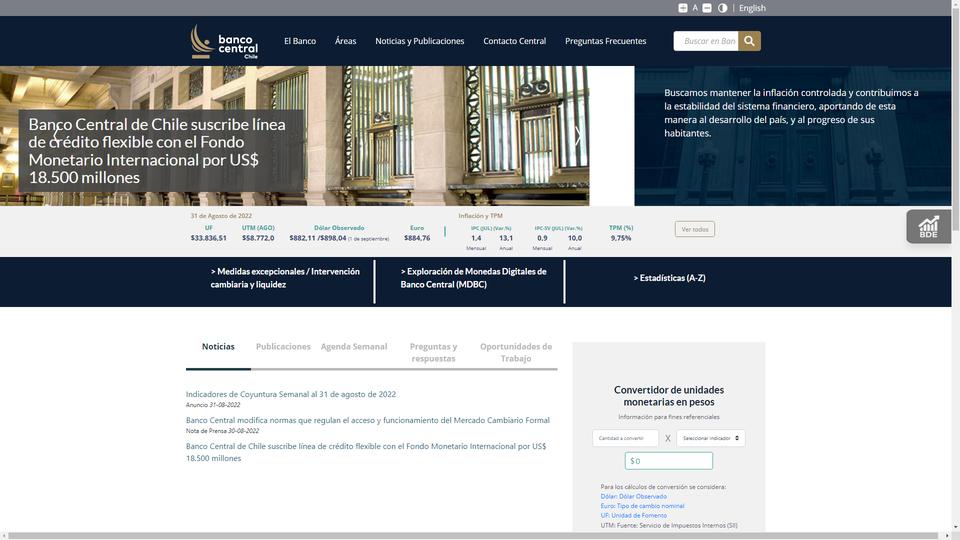Open the Euro: Tipo de cambio nominal link
Image resolution: width=960 pixels, height=540 pixels.
[642, 506]
